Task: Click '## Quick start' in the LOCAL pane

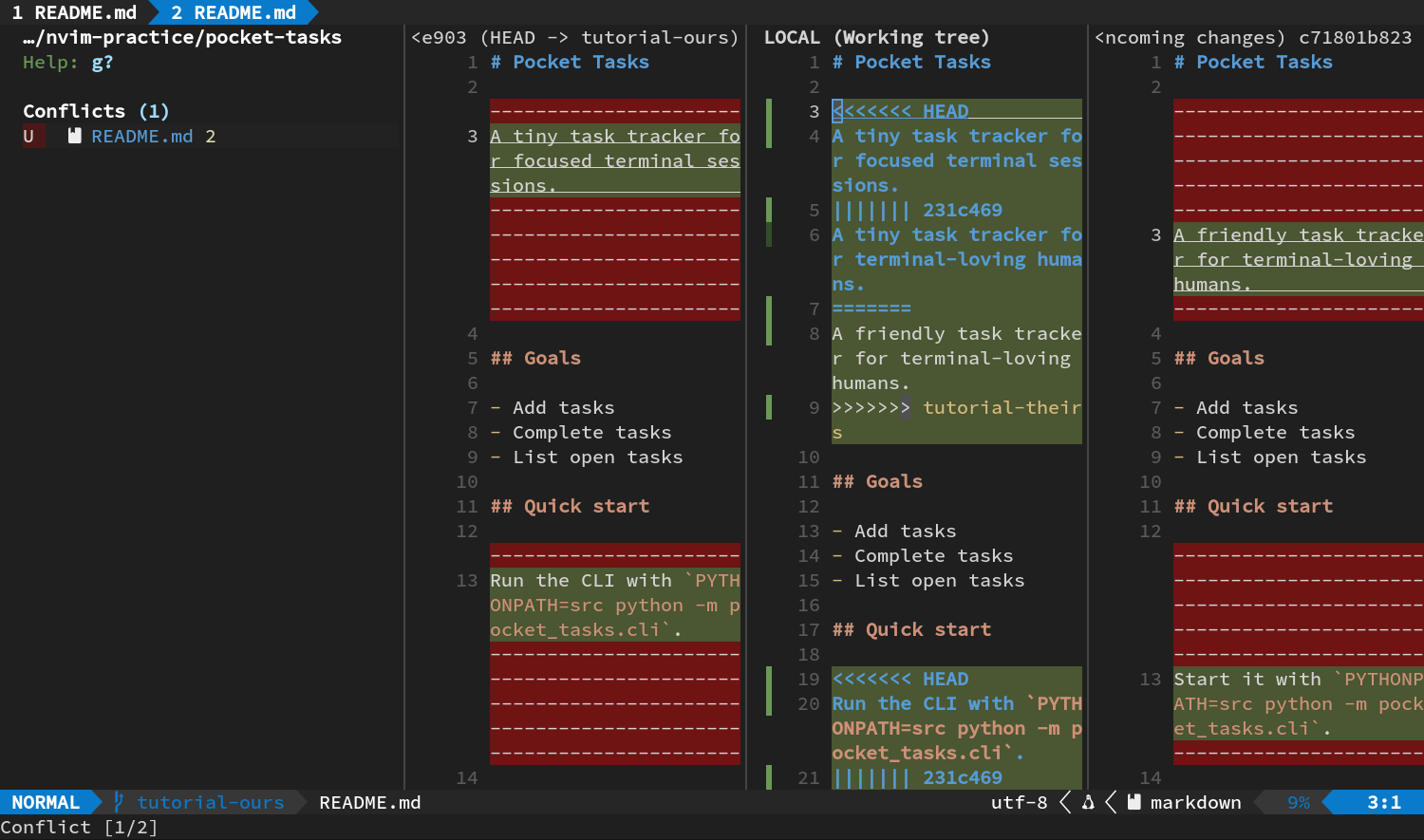Action: coord(911,629)
